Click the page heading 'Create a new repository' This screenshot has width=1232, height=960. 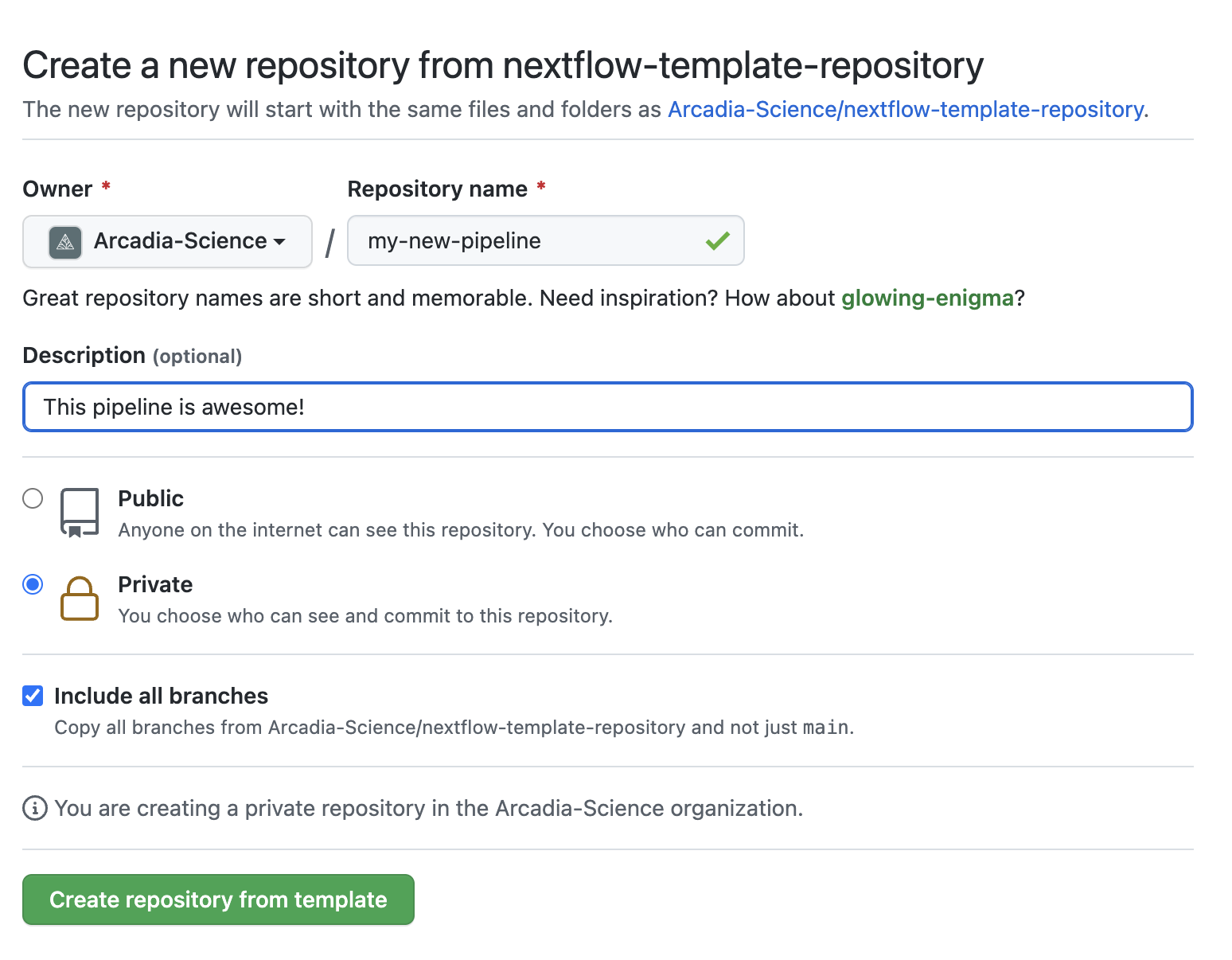click(503, 65)
